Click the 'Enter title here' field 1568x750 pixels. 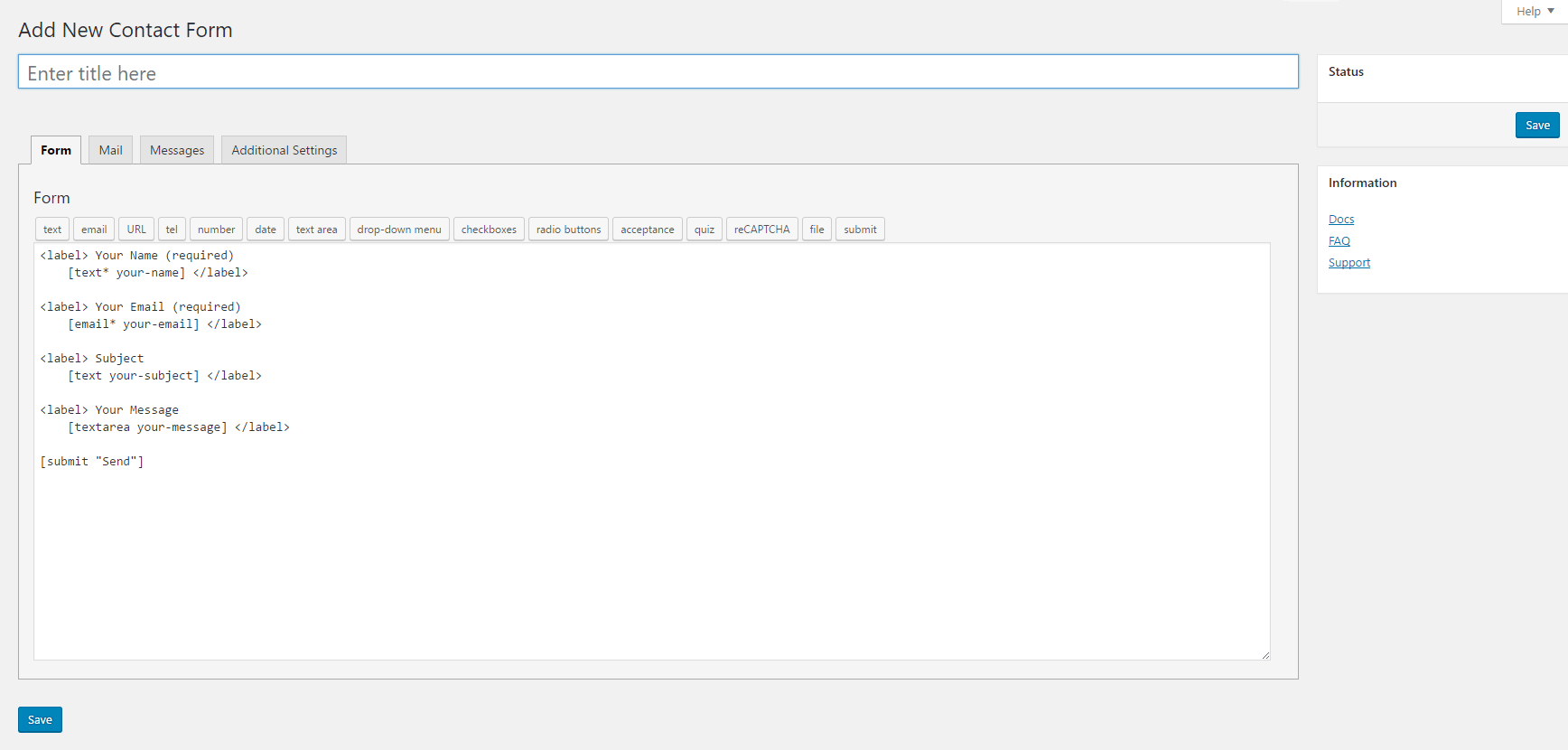pos(658,72)
